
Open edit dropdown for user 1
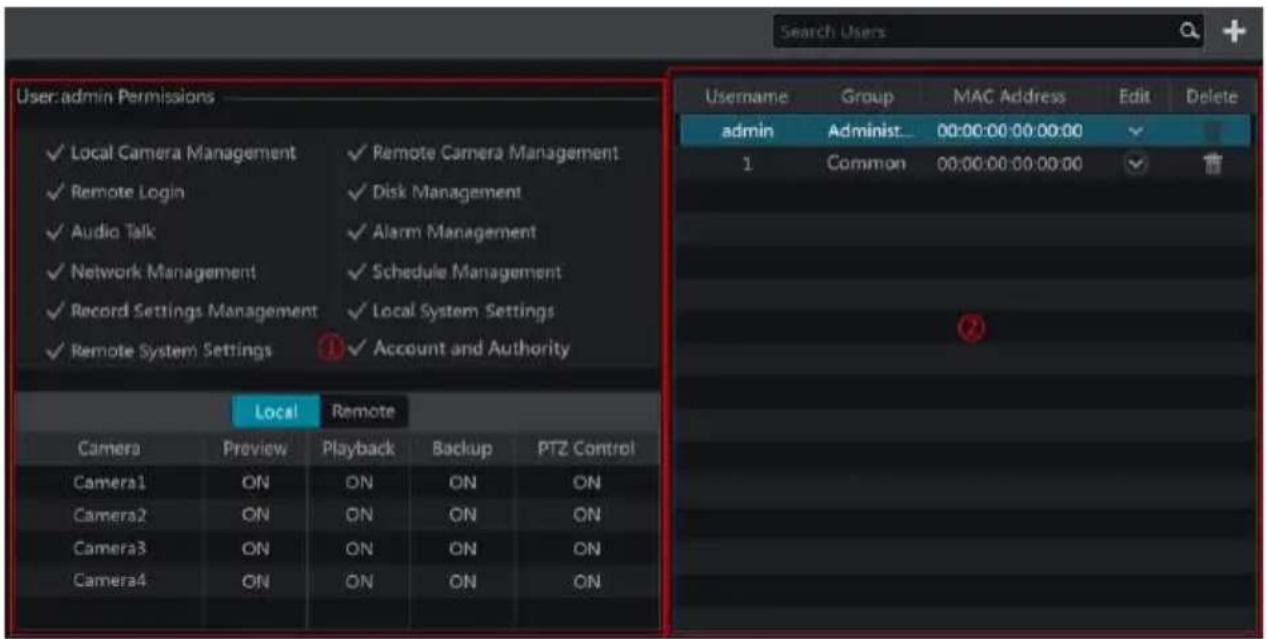[1134, 164]
